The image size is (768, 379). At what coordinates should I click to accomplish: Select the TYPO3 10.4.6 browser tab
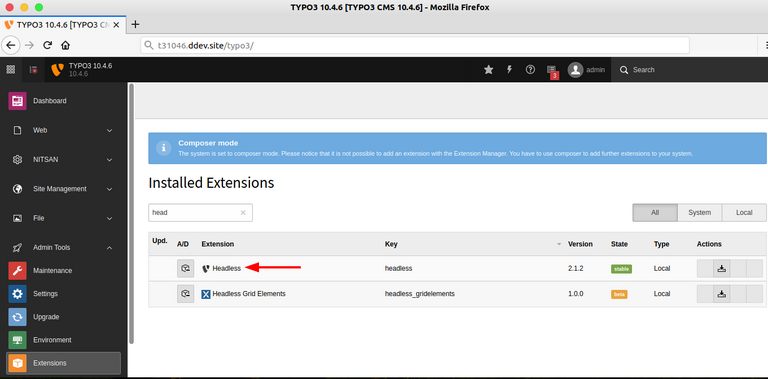(x=63, y=24)
